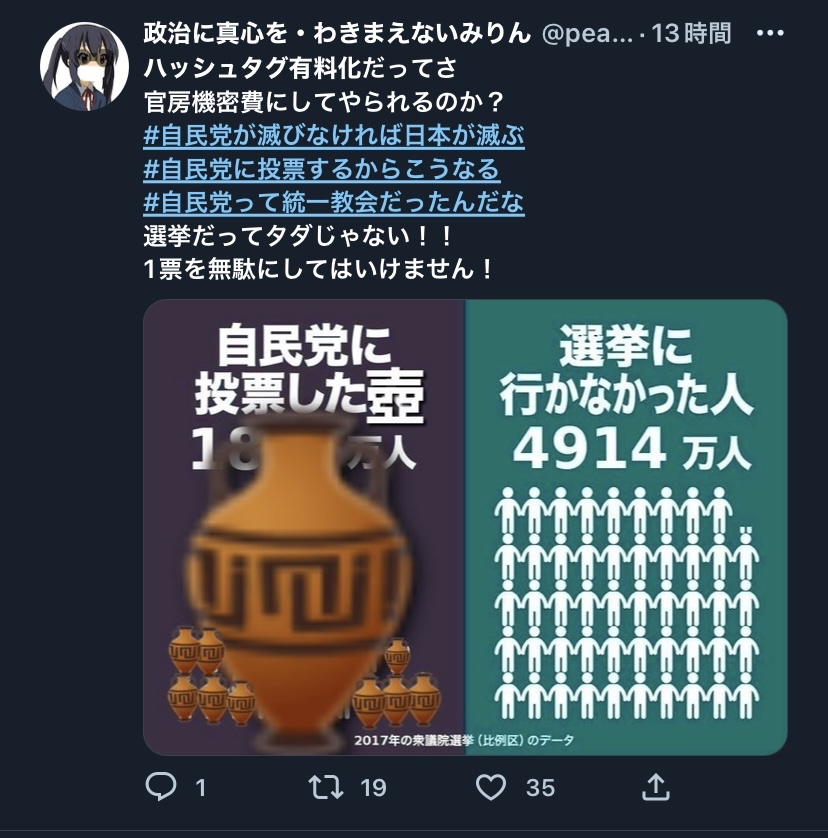Like the tweet with the heart icon
The image size is (828, 838).
click(x=491, y=787)
